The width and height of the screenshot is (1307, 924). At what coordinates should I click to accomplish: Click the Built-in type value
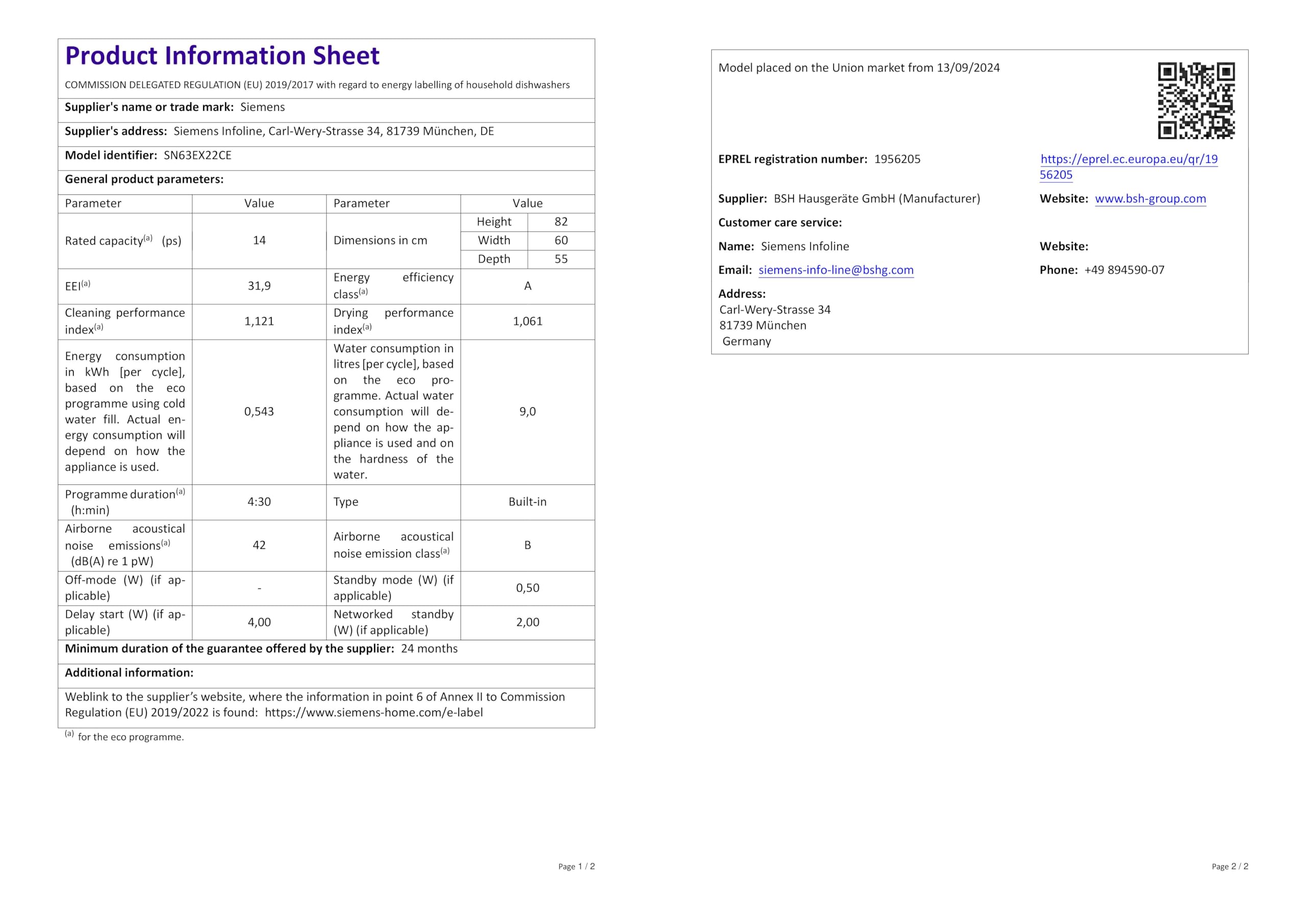coord(528,502)
